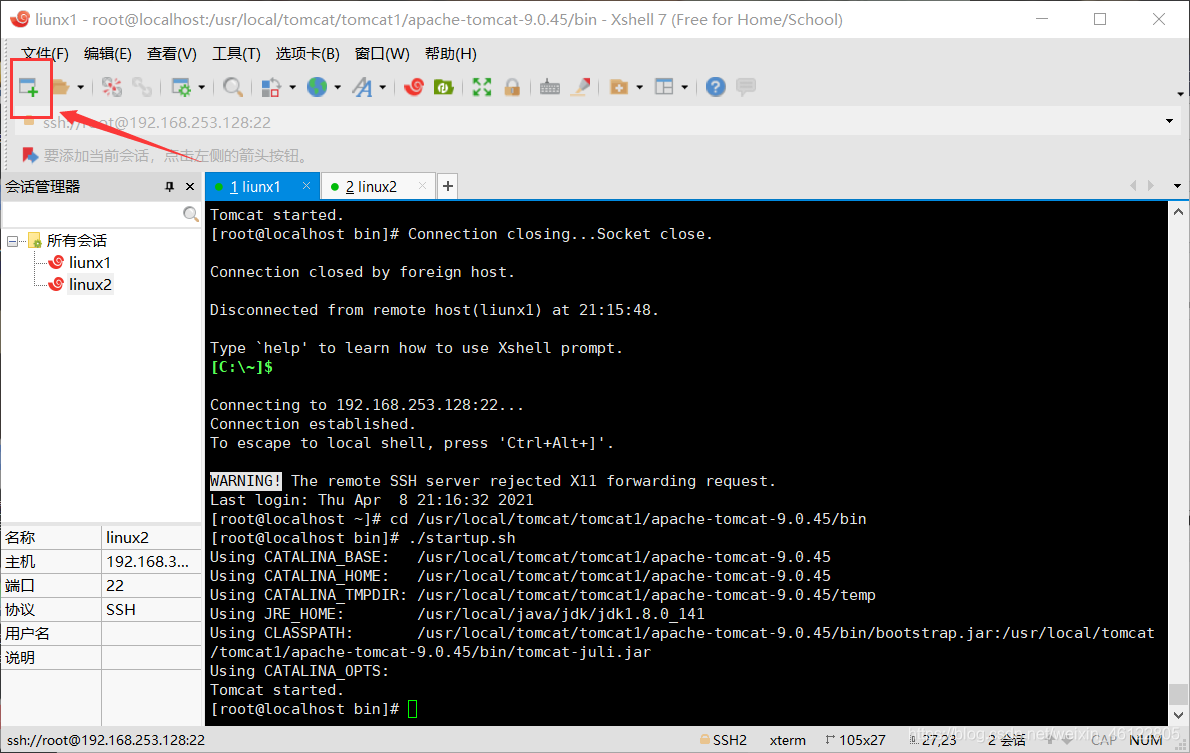This screenshot has width=1190, height=753.
Task: Expand the open-session dropdown arrow
Action: pos(80,87)
